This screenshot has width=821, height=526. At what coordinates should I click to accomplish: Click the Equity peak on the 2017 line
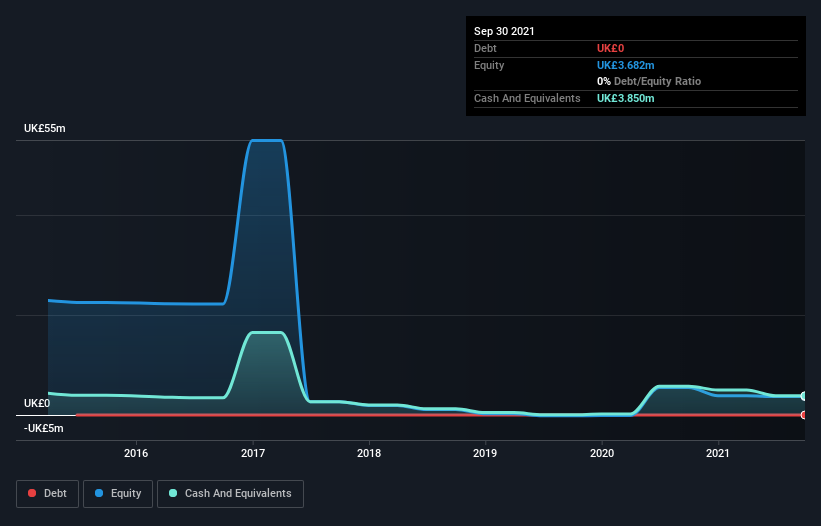click(x=267, y=140)
